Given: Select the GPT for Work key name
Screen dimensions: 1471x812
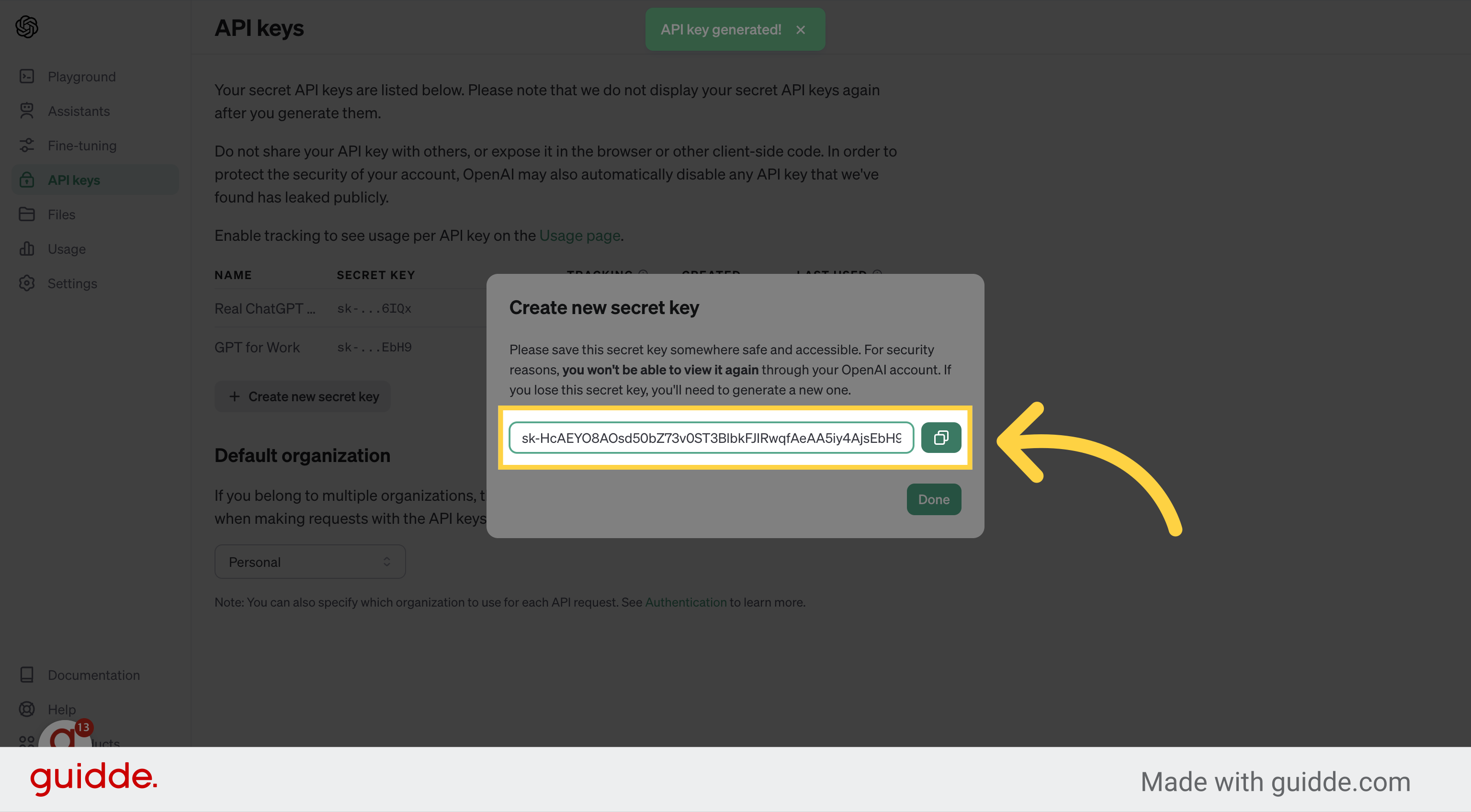Looking at the screenshot, I should 257,347.
